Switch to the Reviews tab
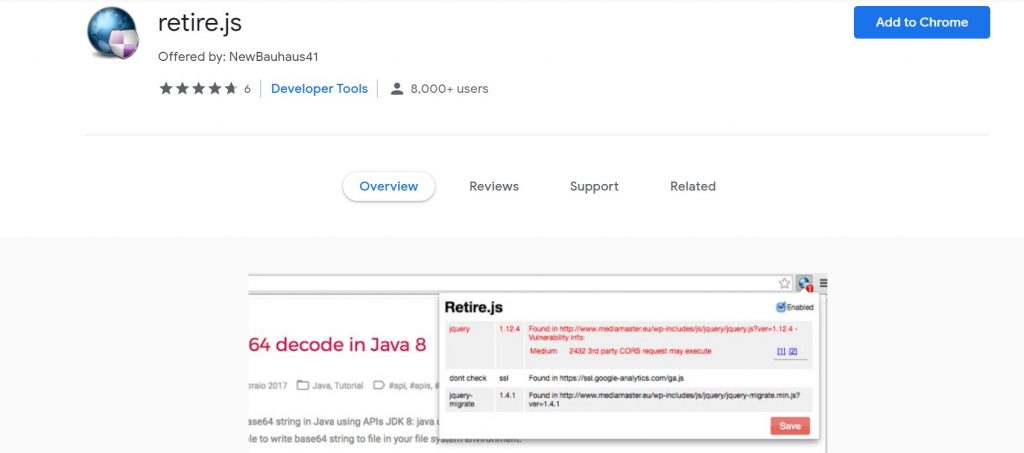 coord(494,186)
